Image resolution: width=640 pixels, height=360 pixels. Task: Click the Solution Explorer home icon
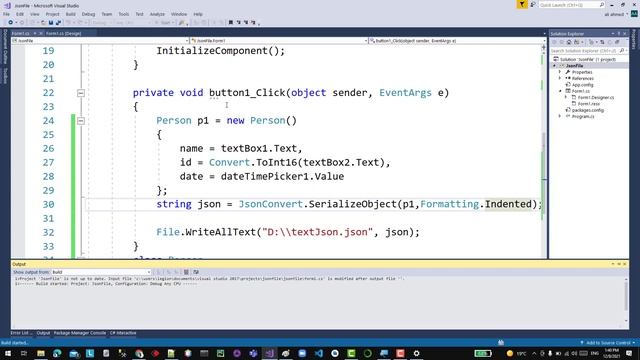[569, 42]
